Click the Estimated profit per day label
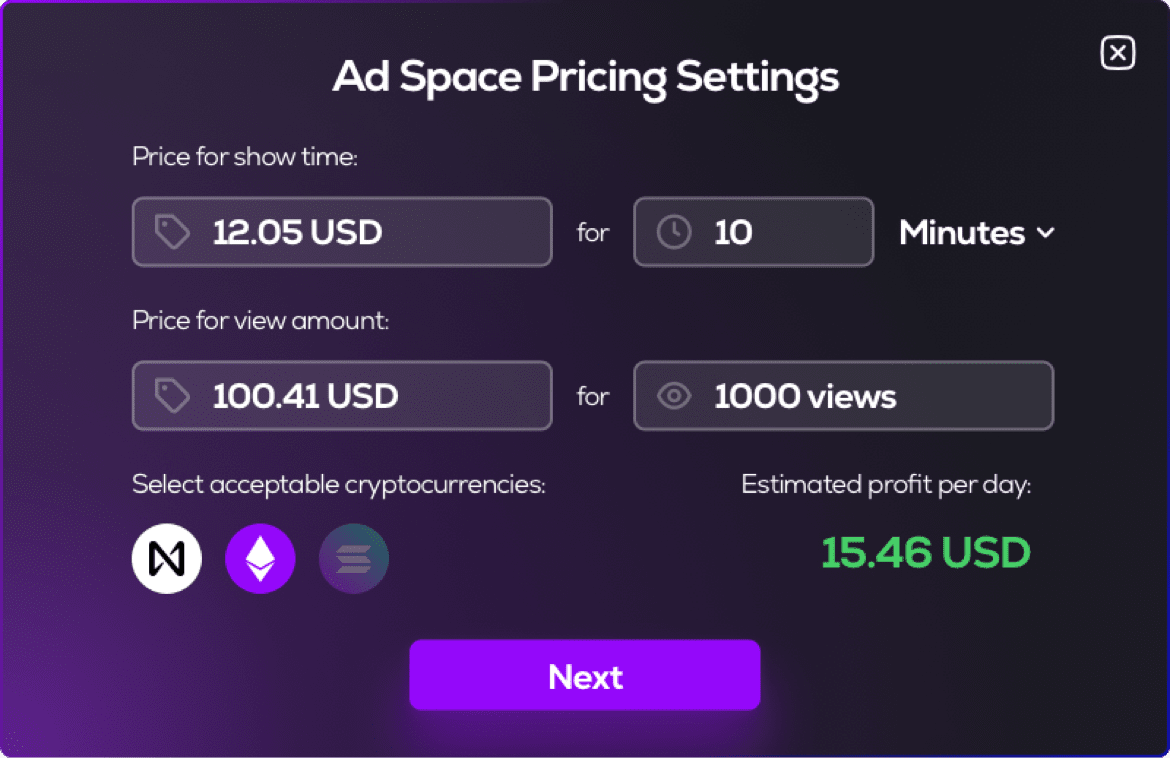The height and width of the screenshot is (758, 1170). [888, 483]
